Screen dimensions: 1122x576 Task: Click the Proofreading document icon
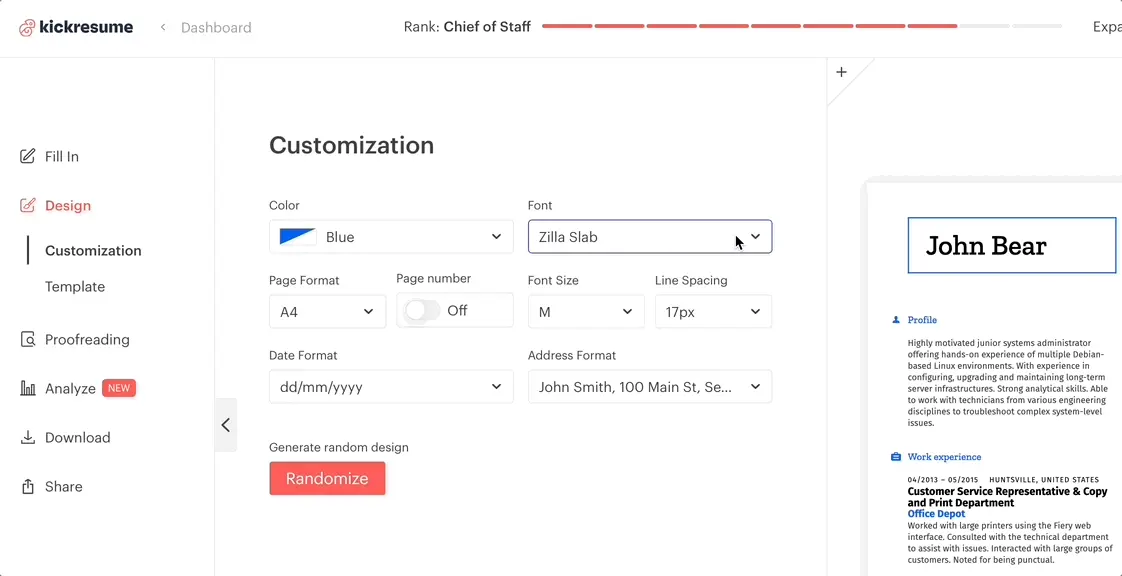[28, 339]
